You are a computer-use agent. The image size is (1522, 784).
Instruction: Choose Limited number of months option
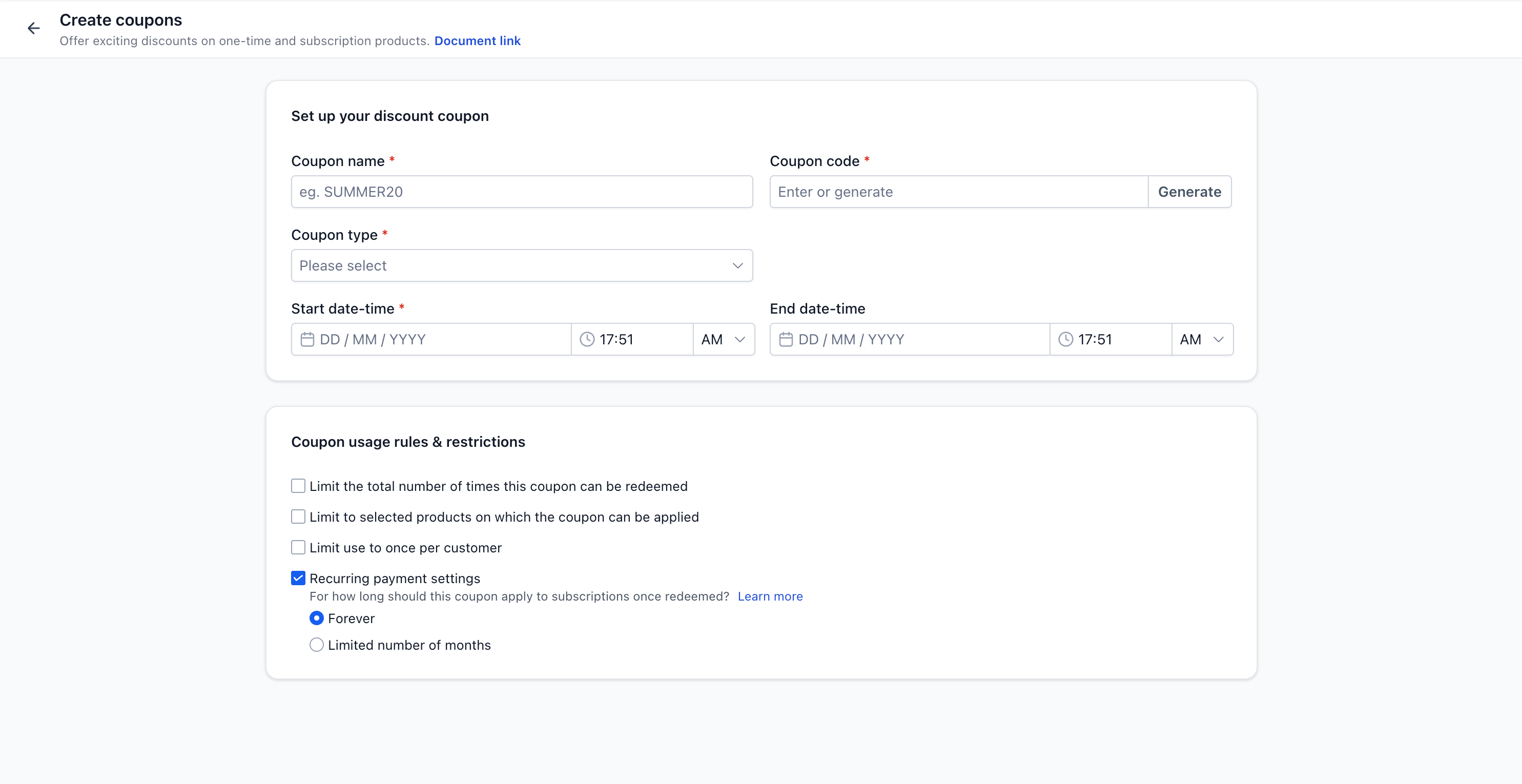coord(317,645)
